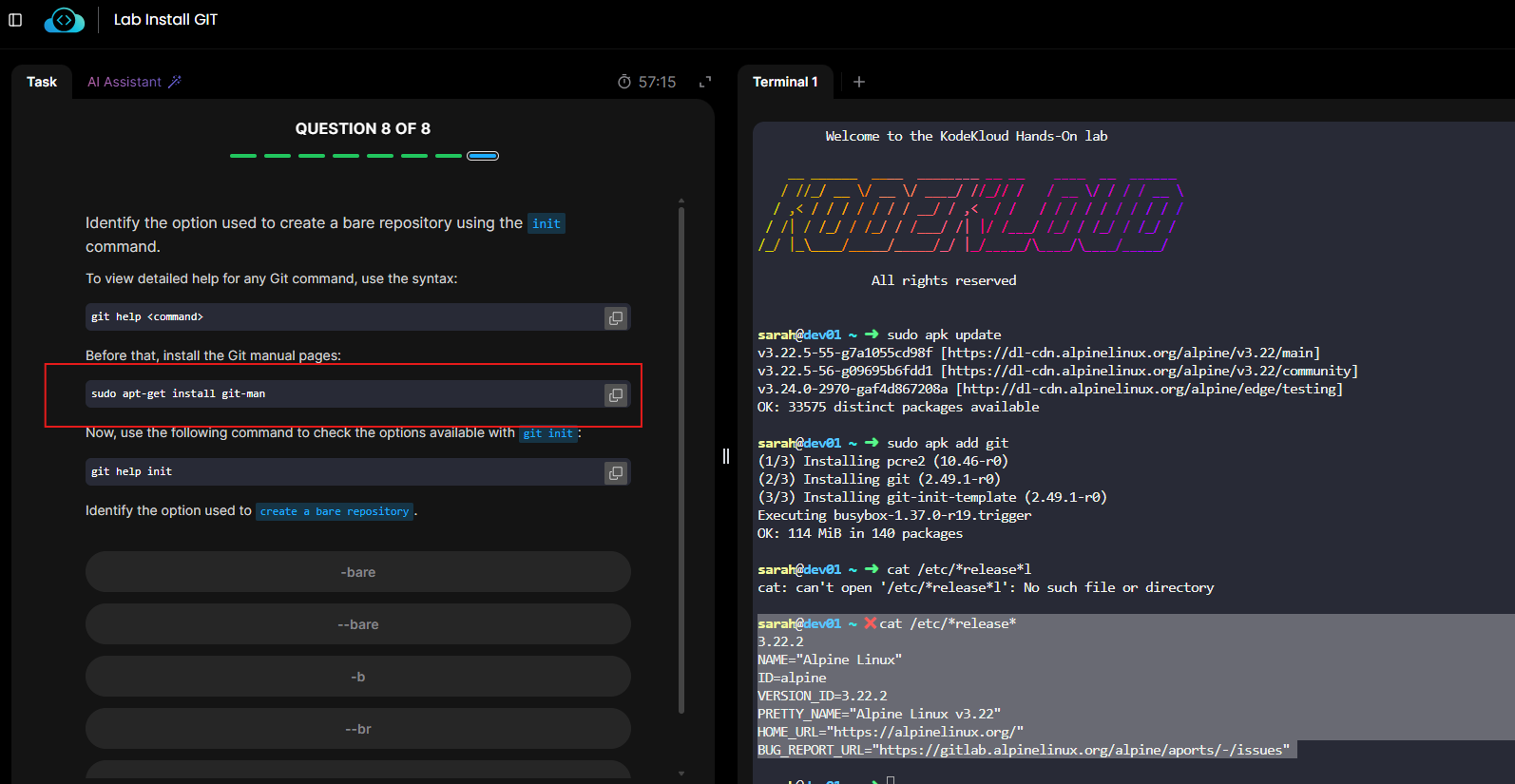Image resolution: width=1515 pixels, height=784 pixels.
Task: Click 'Welcome to the KodeKloud Hands-On lab' text
Action: click(967, 136)
